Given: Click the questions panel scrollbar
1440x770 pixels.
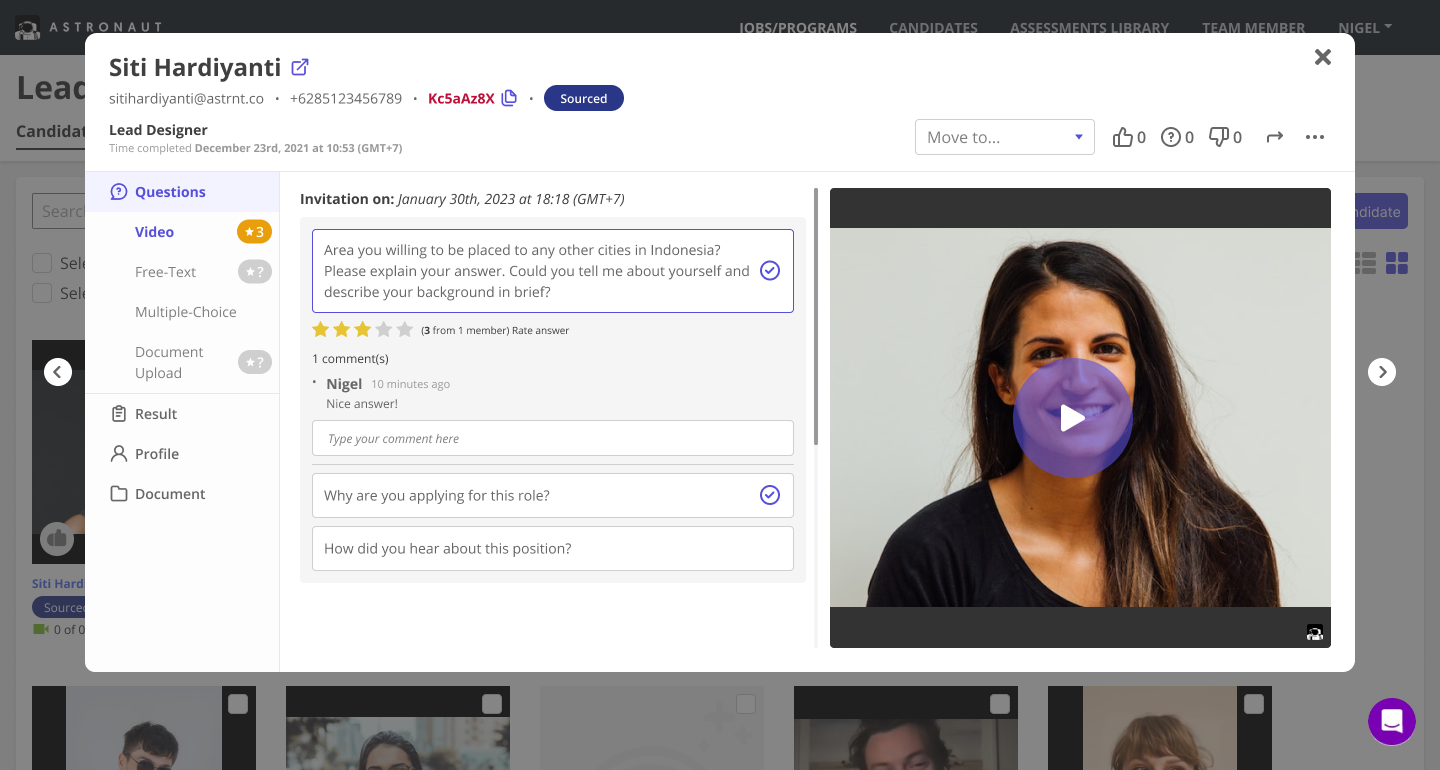Looking at the screenshot, I should coord(816,316).
